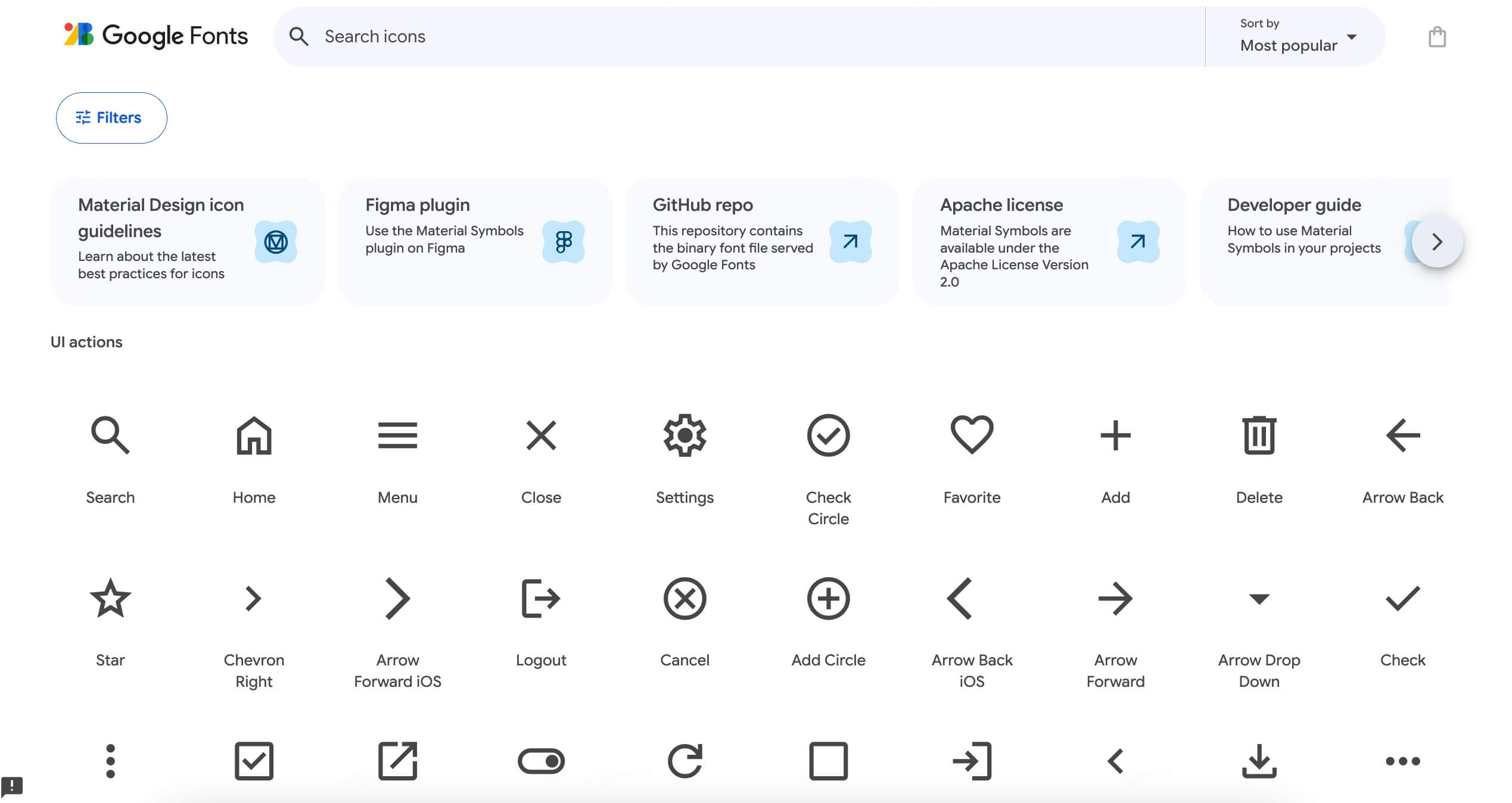
Task: Open the Filters panel
Action: pyautogui.click(x=111, y=118)
